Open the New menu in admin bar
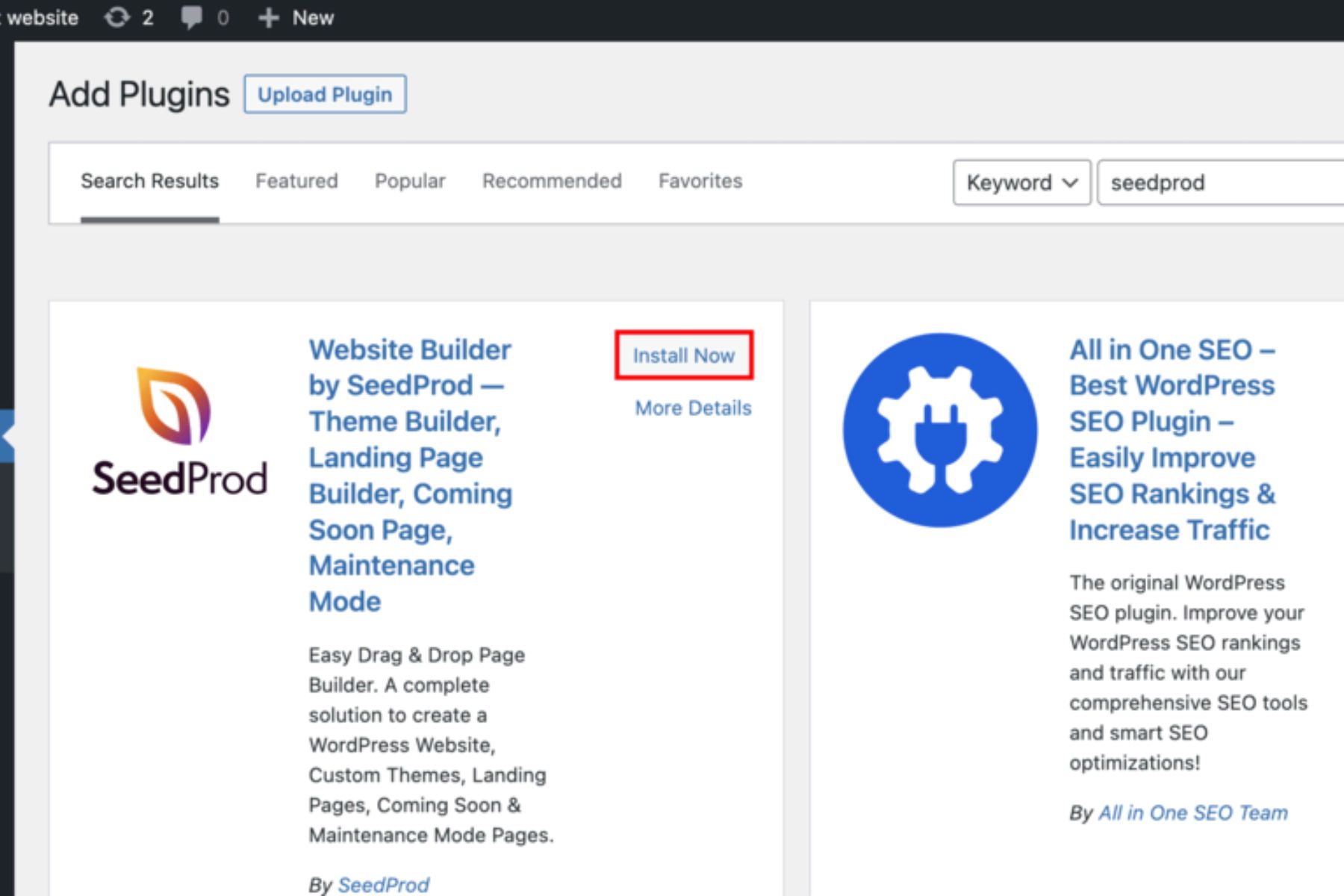1344x896 pixels. pyautogui.click(x=296, y=18)
